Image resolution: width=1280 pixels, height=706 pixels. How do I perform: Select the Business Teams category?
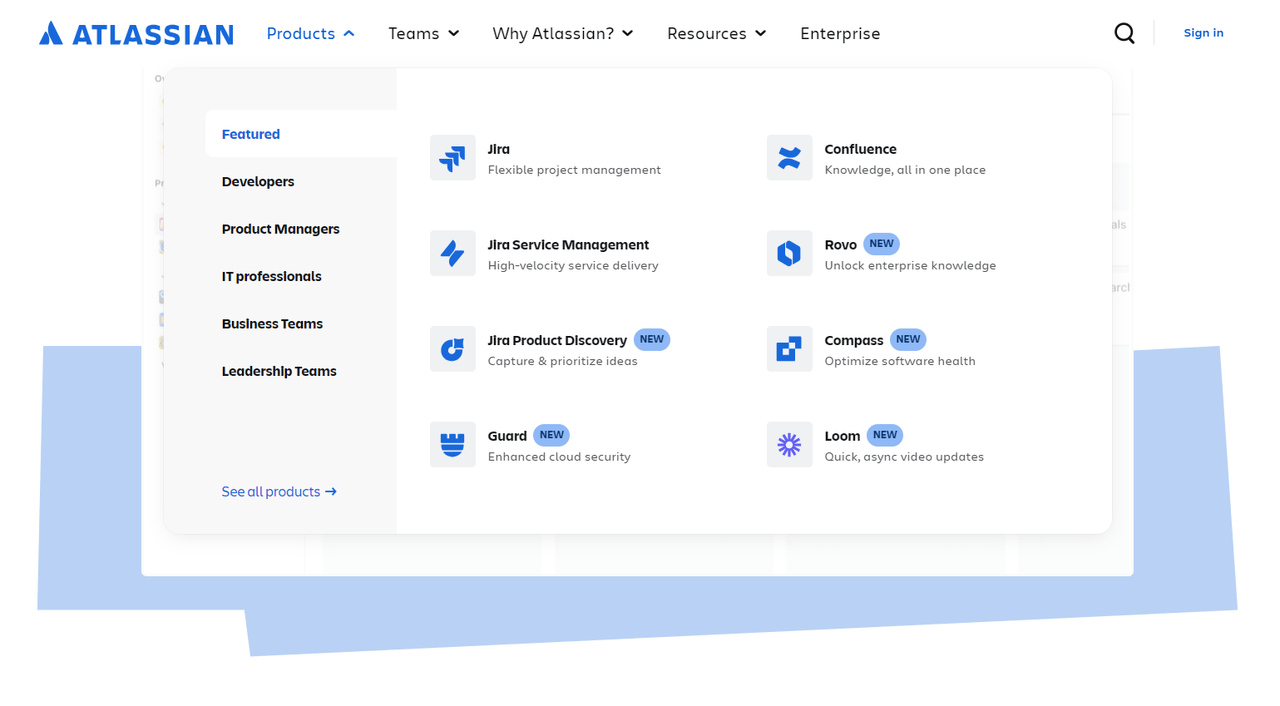272,323
